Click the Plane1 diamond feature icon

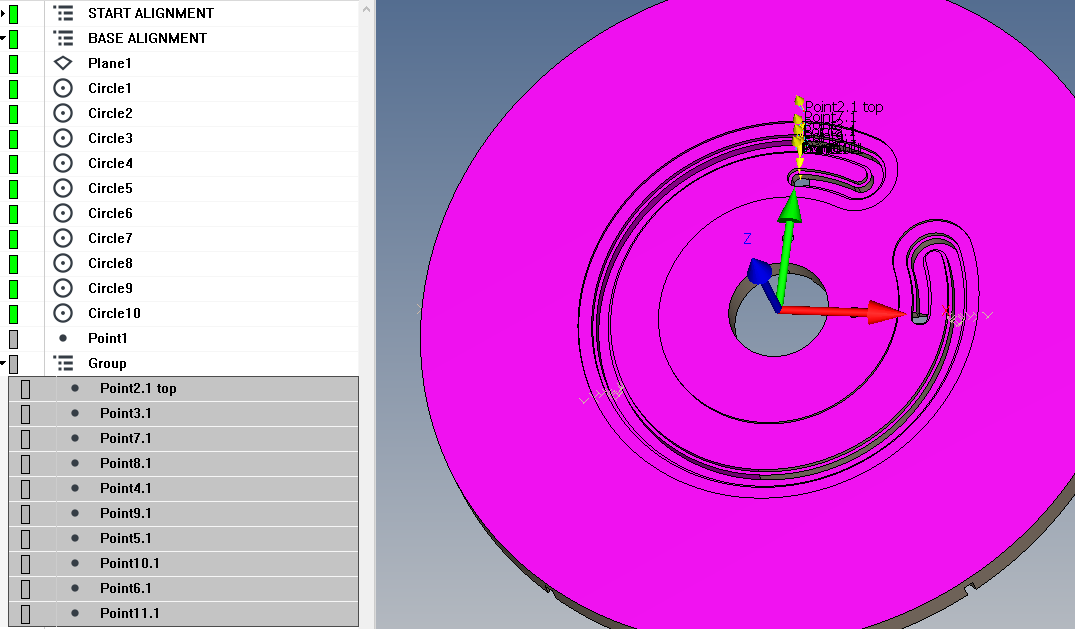63,63
